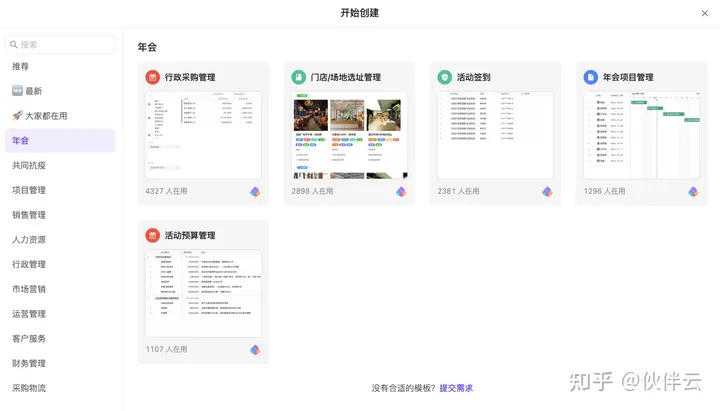
Task: Select 大家都在用 in the sidebar
Action: pos(40,116)
